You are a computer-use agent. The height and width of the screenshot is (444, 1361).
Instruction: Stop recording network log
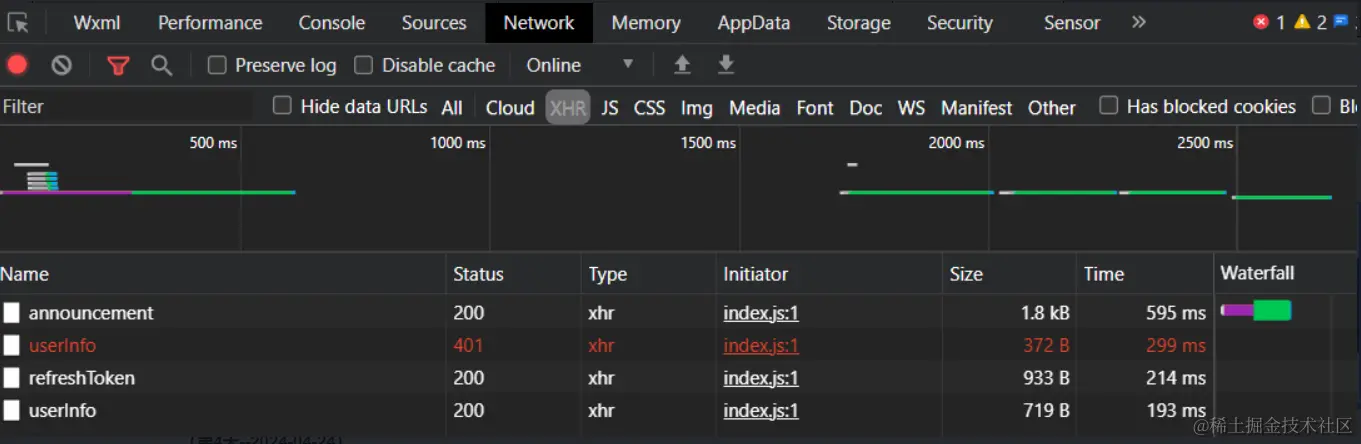[x=17, y=65]
